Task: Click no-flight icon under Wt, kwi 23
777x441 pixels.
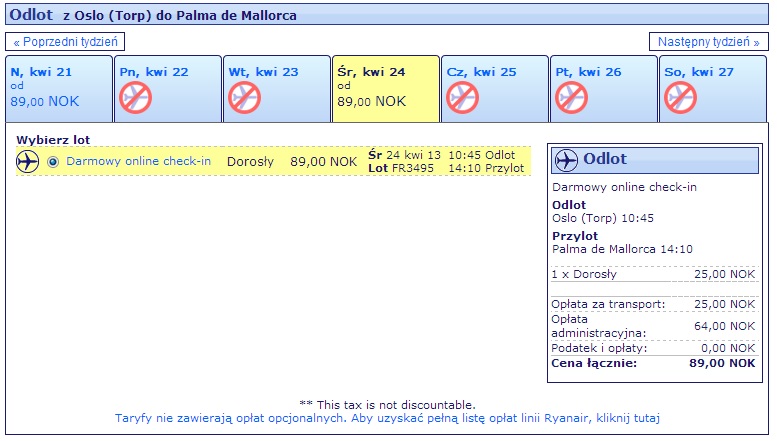Action: (x=244, y=98)
